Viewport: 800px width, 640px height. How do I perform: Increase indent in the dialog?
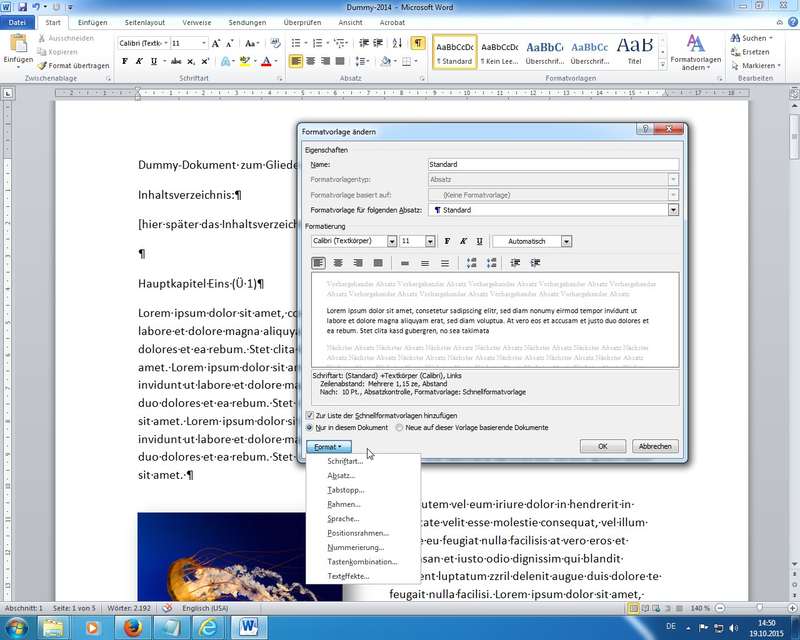coord(535,263)
